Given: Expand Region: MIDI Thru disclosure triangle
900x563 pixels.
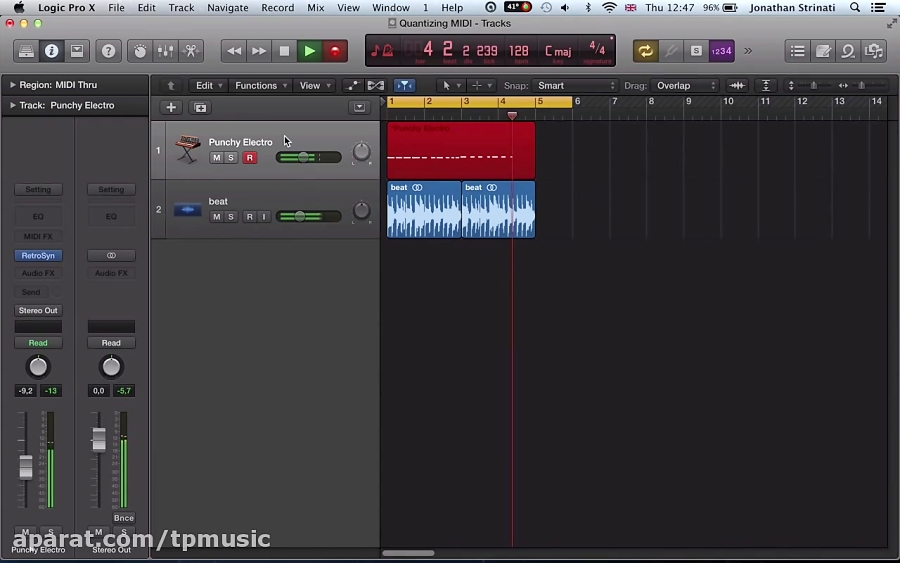Looking at the screenshot, I should (12, 85).
